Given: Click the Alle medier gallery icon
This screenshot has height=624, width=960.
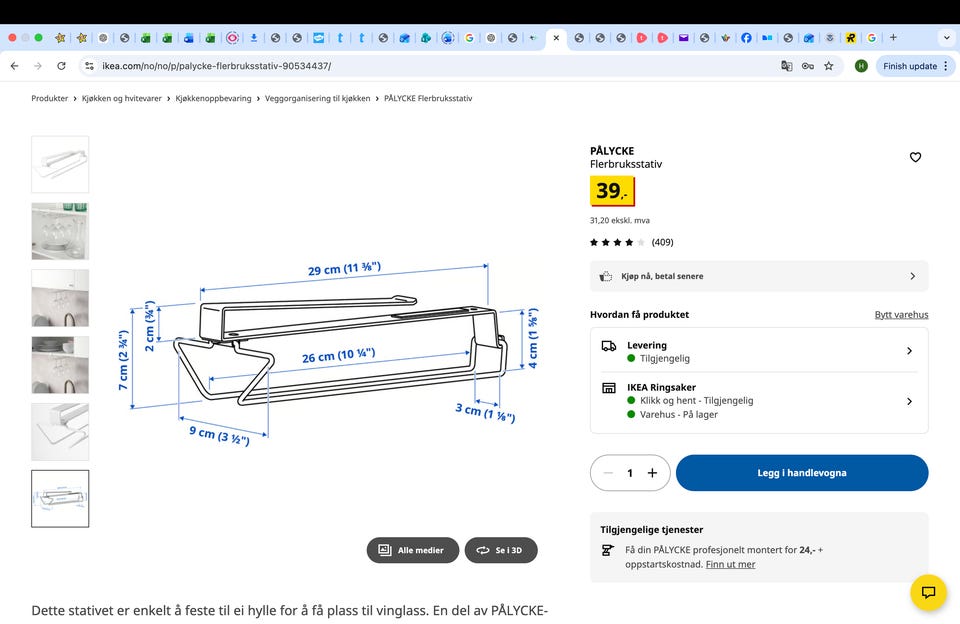Looking at the screenshot, I should 384,550.
